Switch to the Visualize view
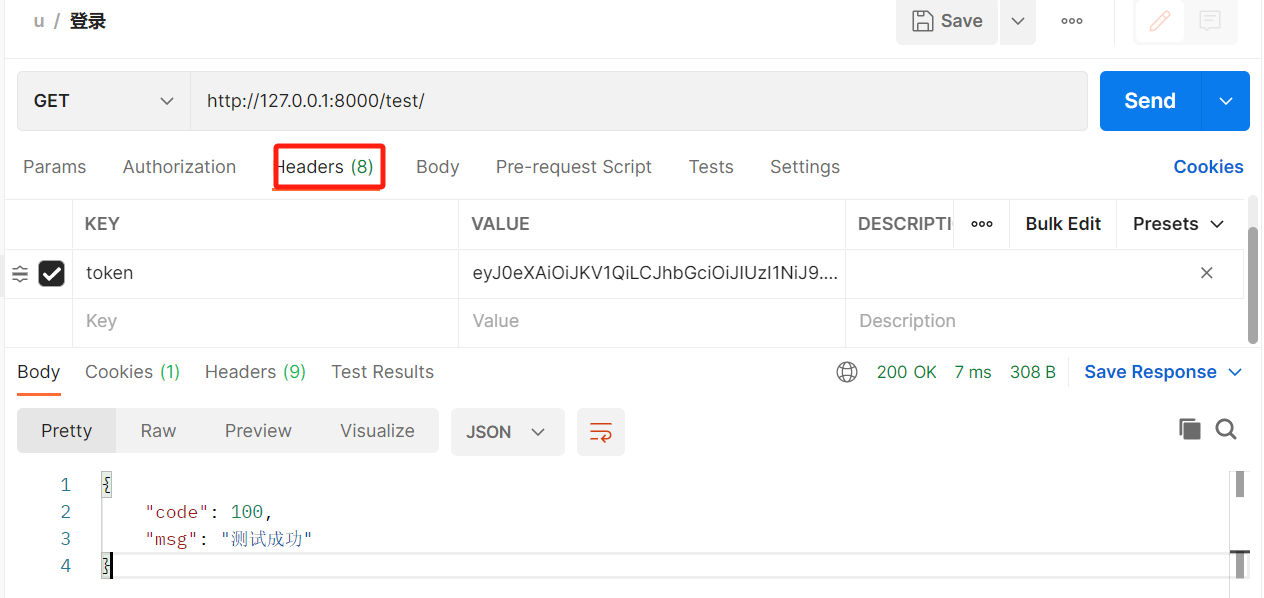This screenshot has width=1264, height=598. (x=377, y=431)
